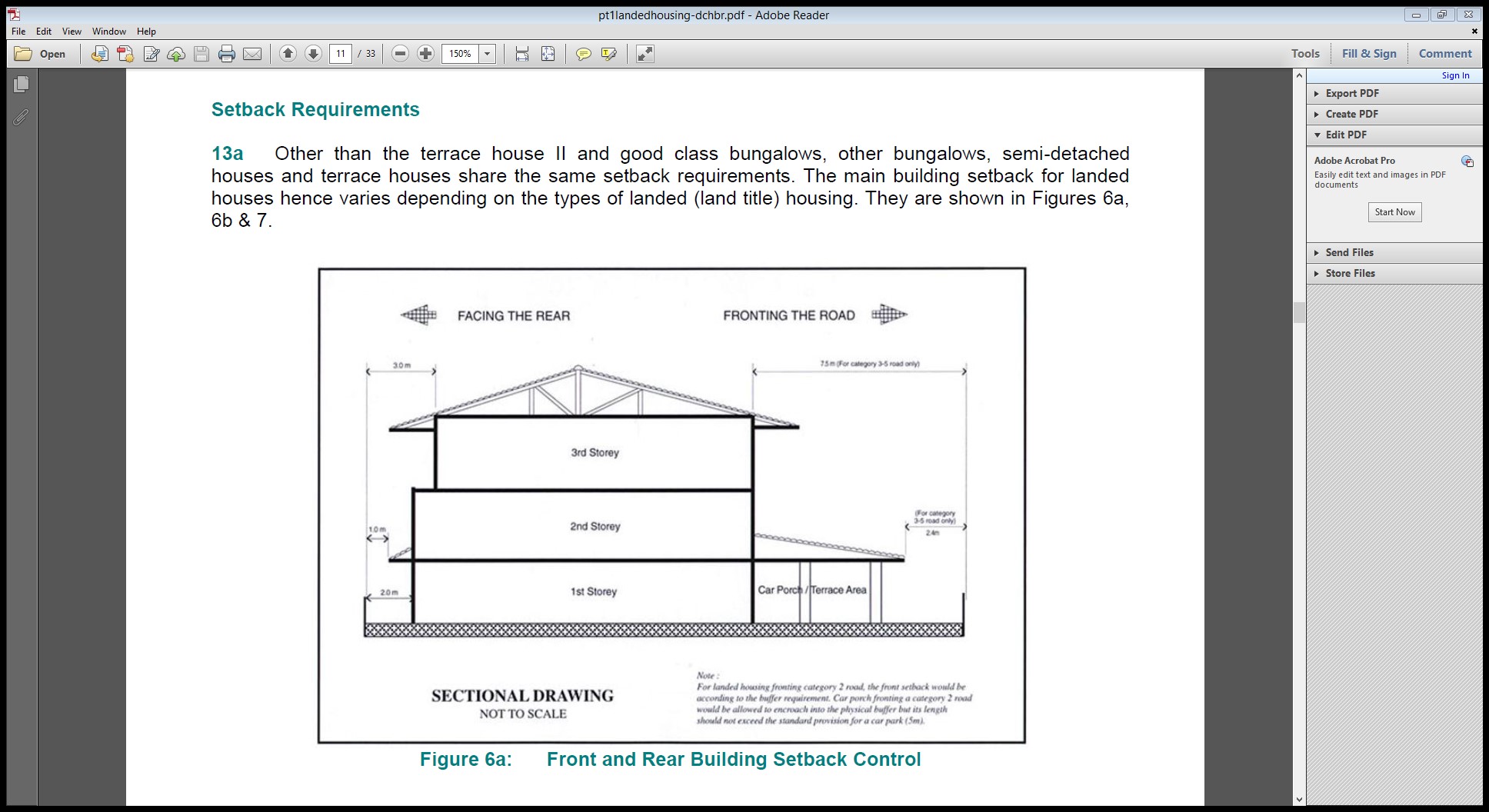Screen dimensions: 1489x812
Task: Click the Fill & Sign pen icon
Action: click(150, 54)
